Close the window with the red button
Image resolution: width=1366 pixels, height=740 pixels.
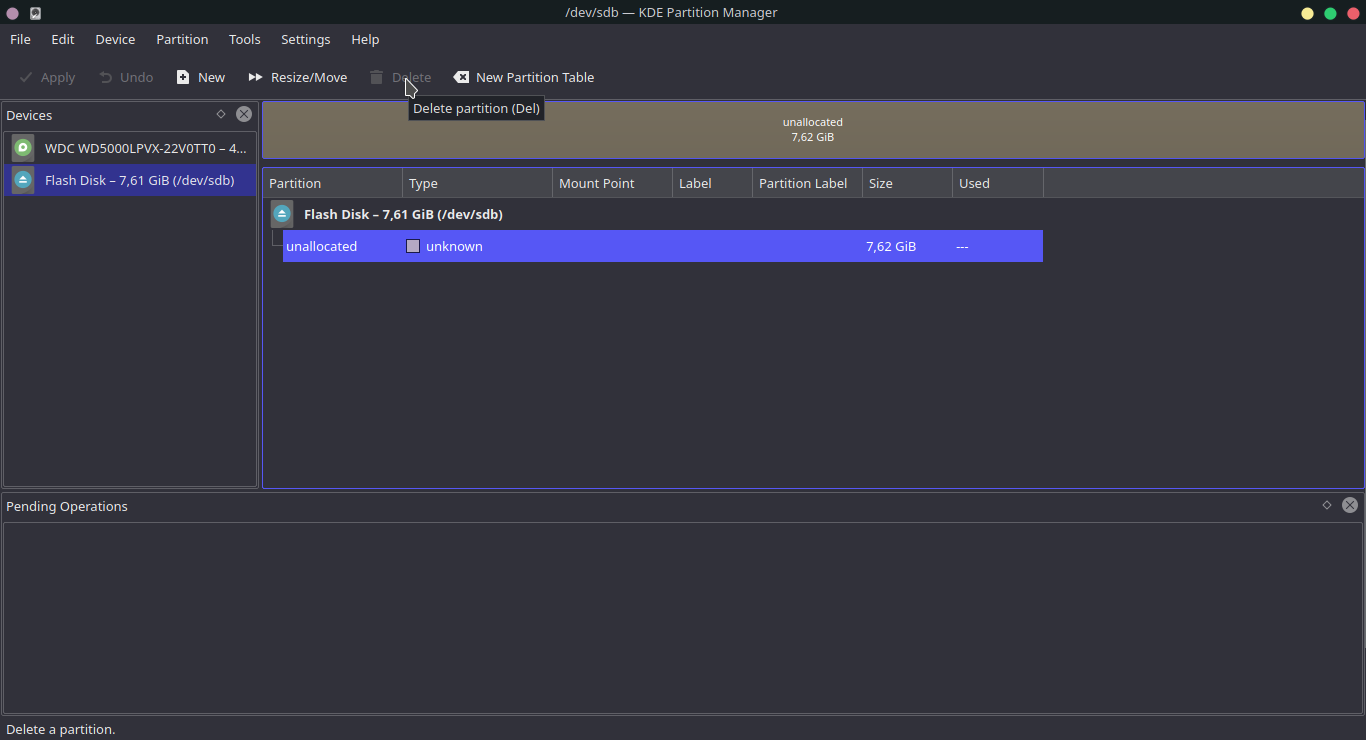[x=1352, y=13]
